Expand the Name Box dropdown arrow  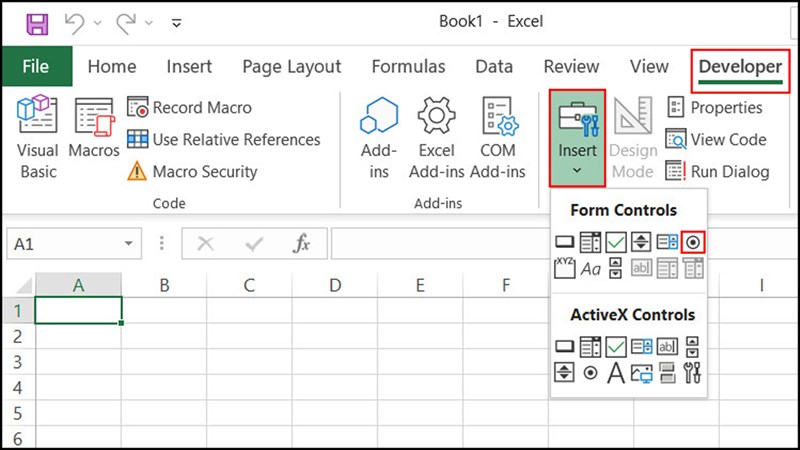[x=129, y=243]
